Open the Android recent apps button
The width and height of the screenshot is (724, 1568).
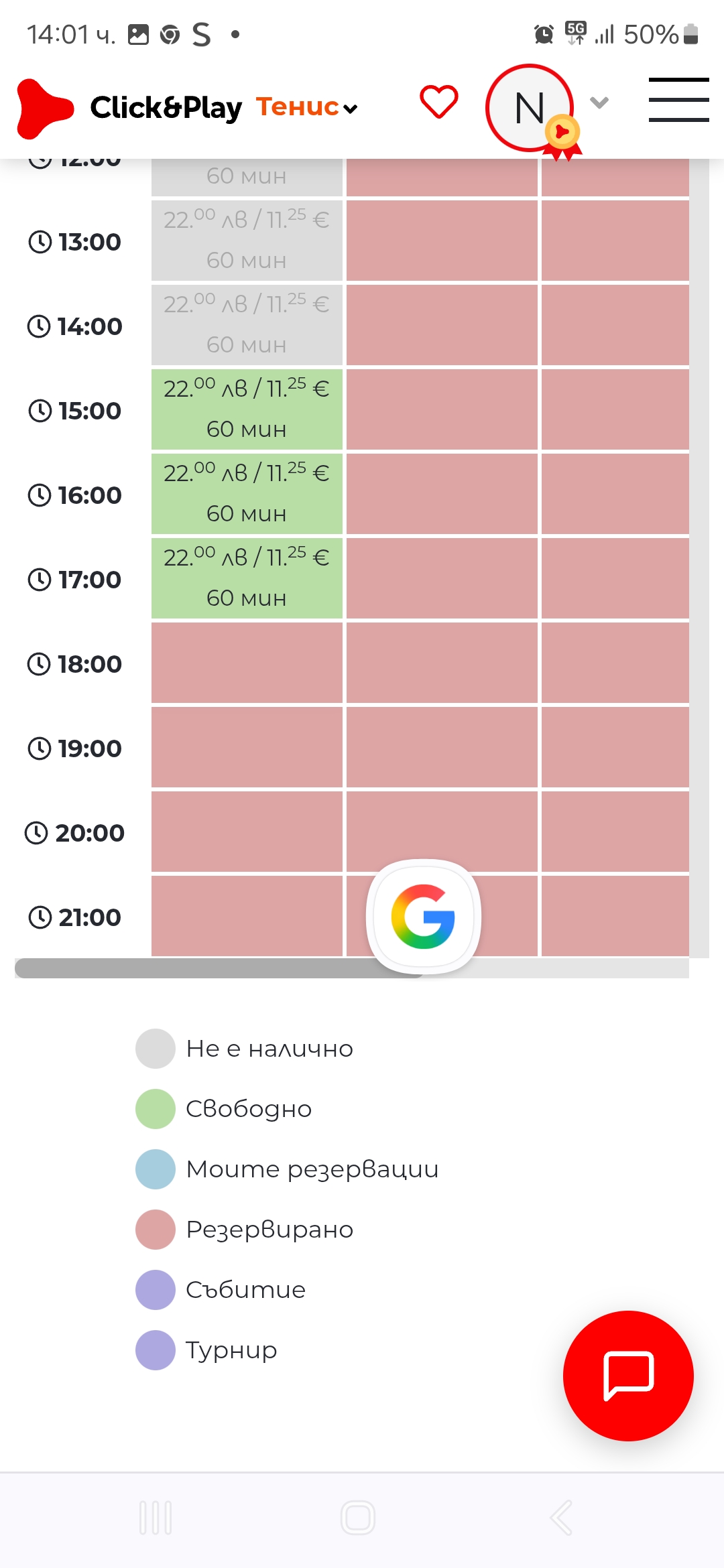point(156,1517)
